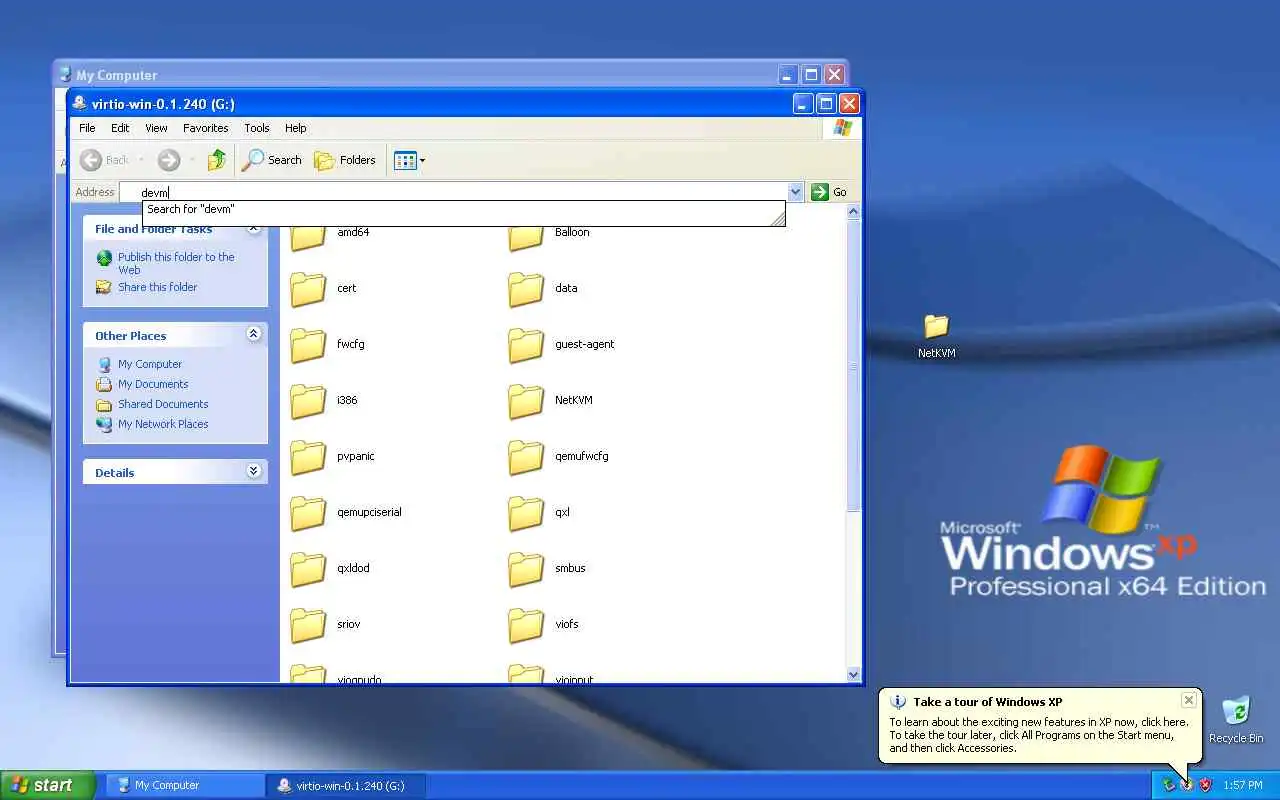Open the Forward history dropdown arrow
Screen dimensions: 1280x800
pos(192,160)
